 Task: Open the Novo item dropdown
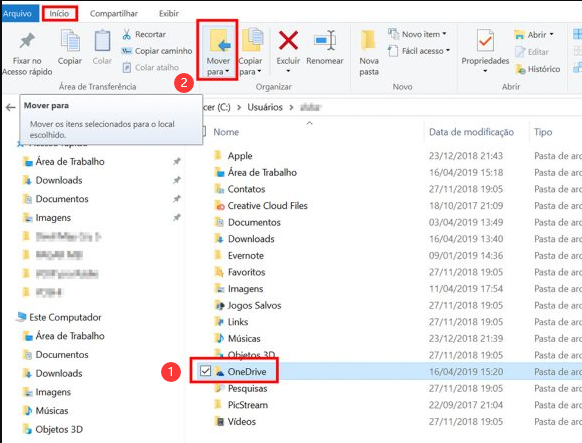417,34
